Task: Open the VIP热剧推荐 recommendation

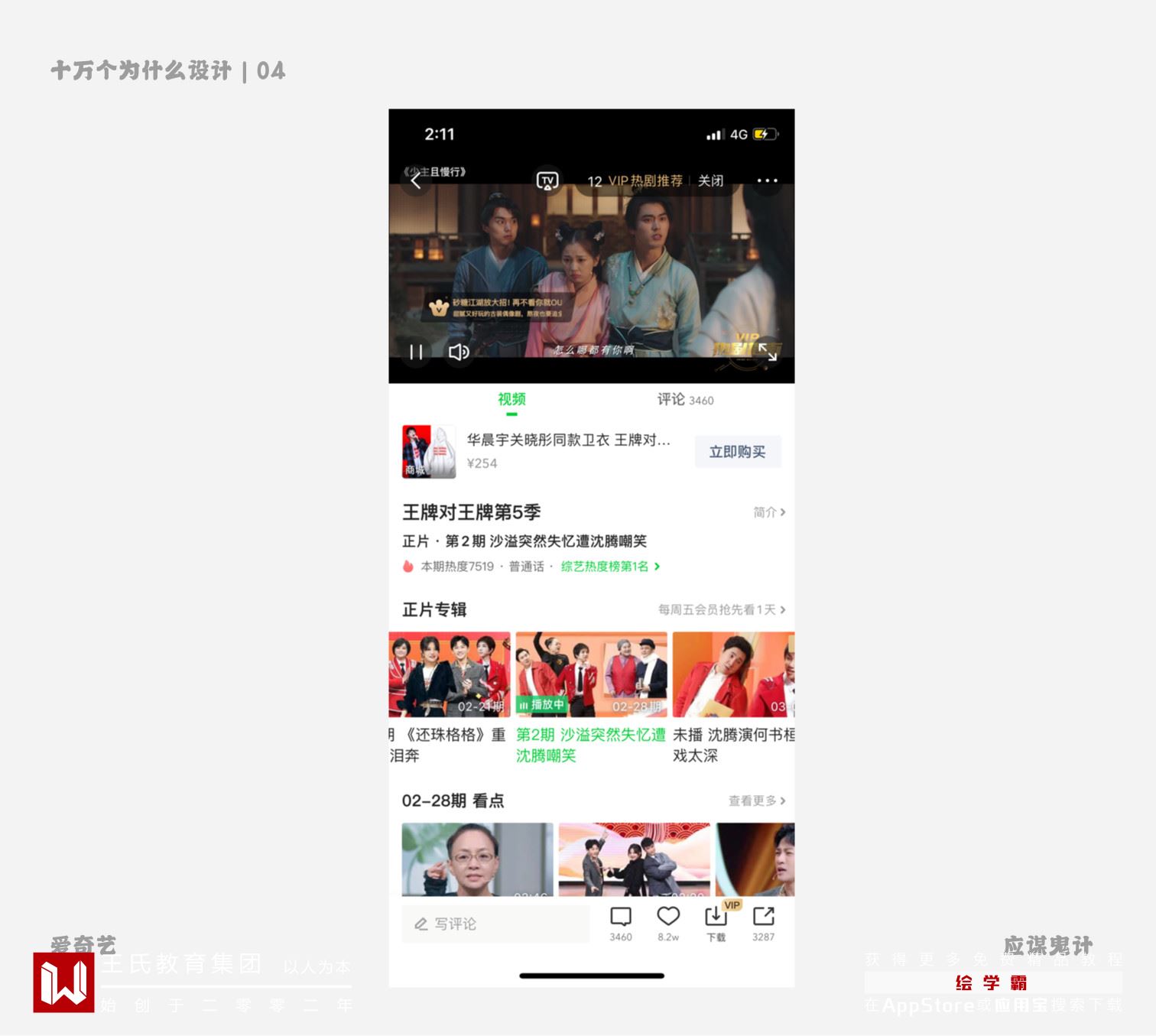Action: tap(645, 181)
